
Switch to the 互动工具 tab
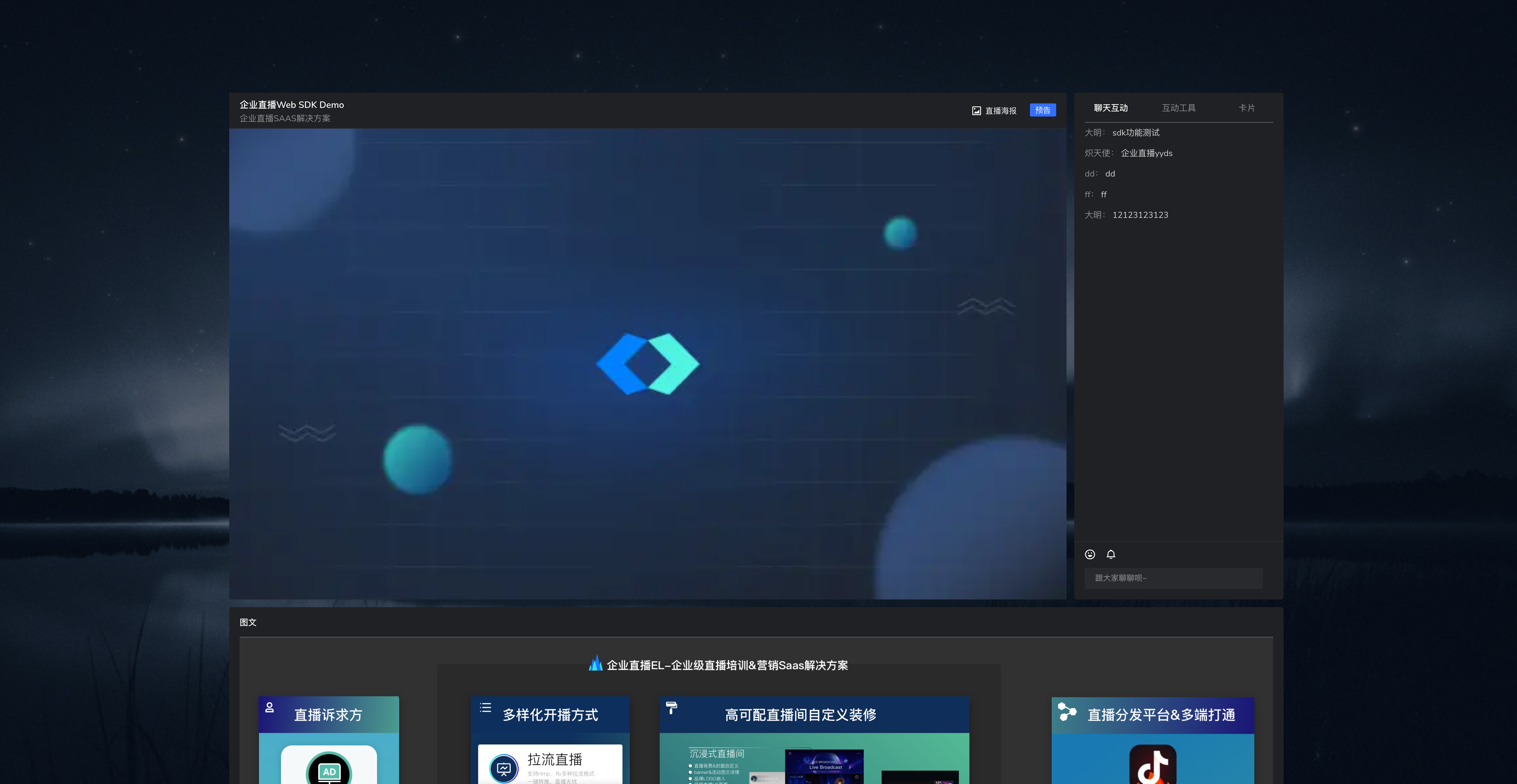(x=1178, y=108)
